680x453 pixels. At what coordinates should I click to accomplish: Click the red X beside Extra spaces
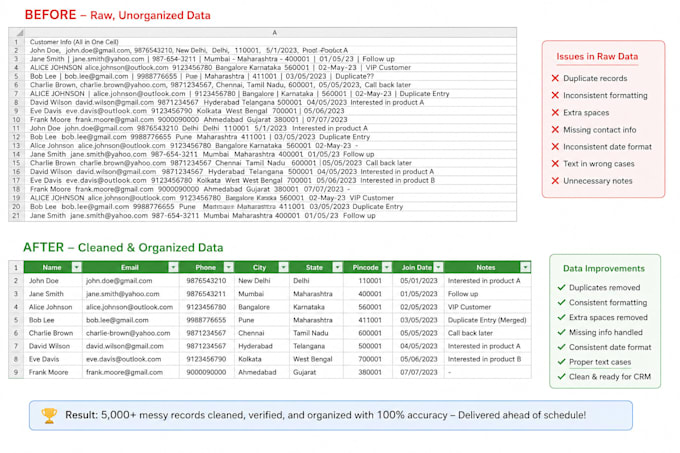pyautogui.click(x=555, y=112)
